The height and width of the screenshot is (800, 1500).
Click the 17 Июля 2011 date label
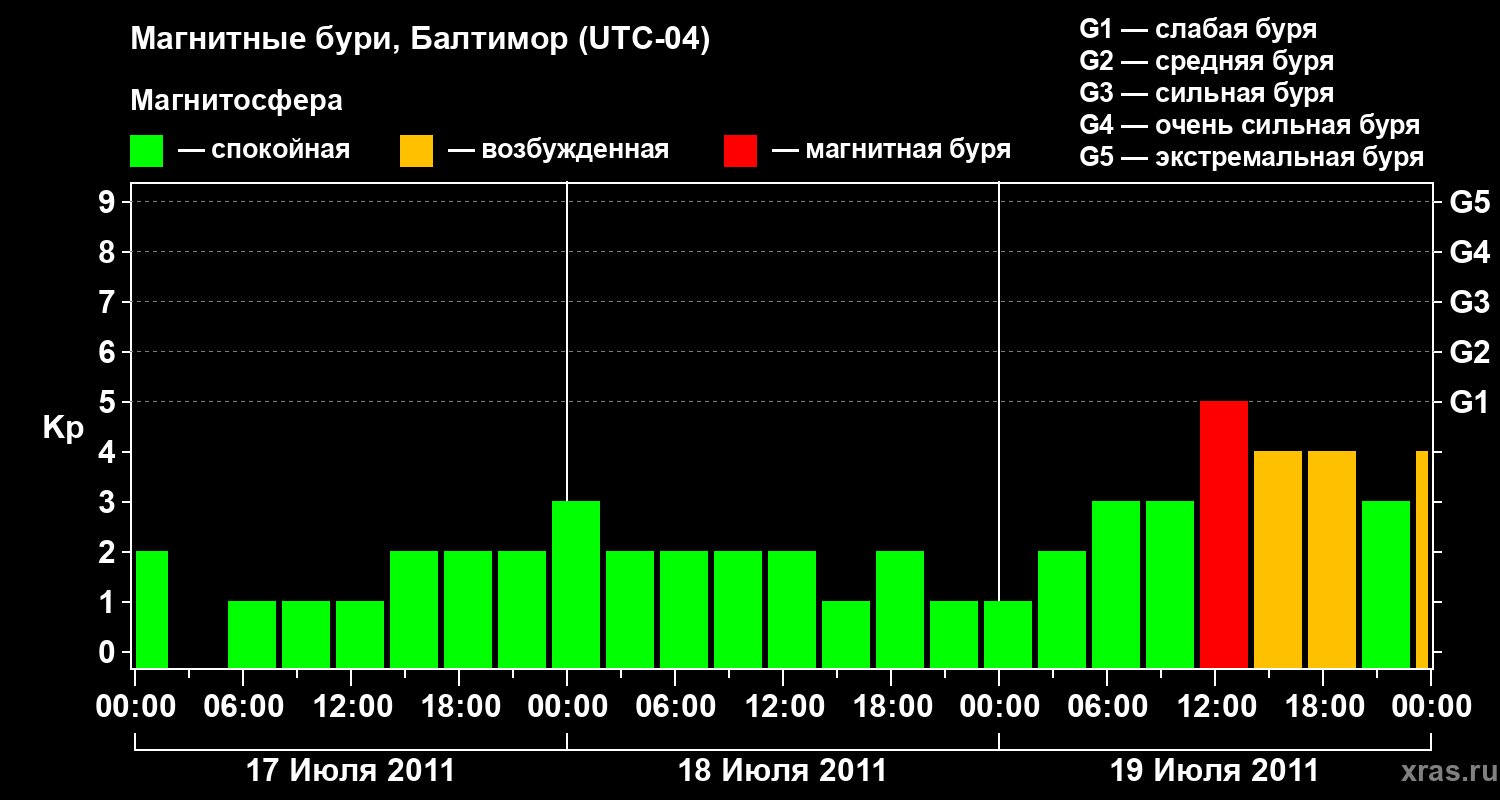(x=350, y=771)
